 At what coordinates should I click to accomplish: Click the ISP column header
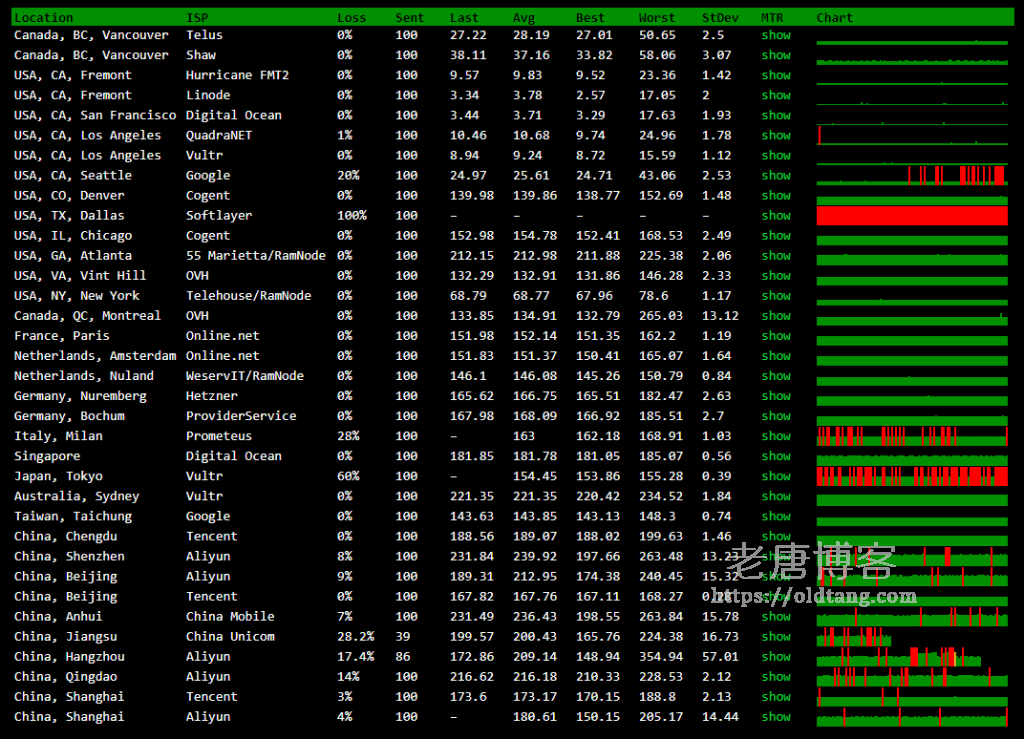point(197,18)
